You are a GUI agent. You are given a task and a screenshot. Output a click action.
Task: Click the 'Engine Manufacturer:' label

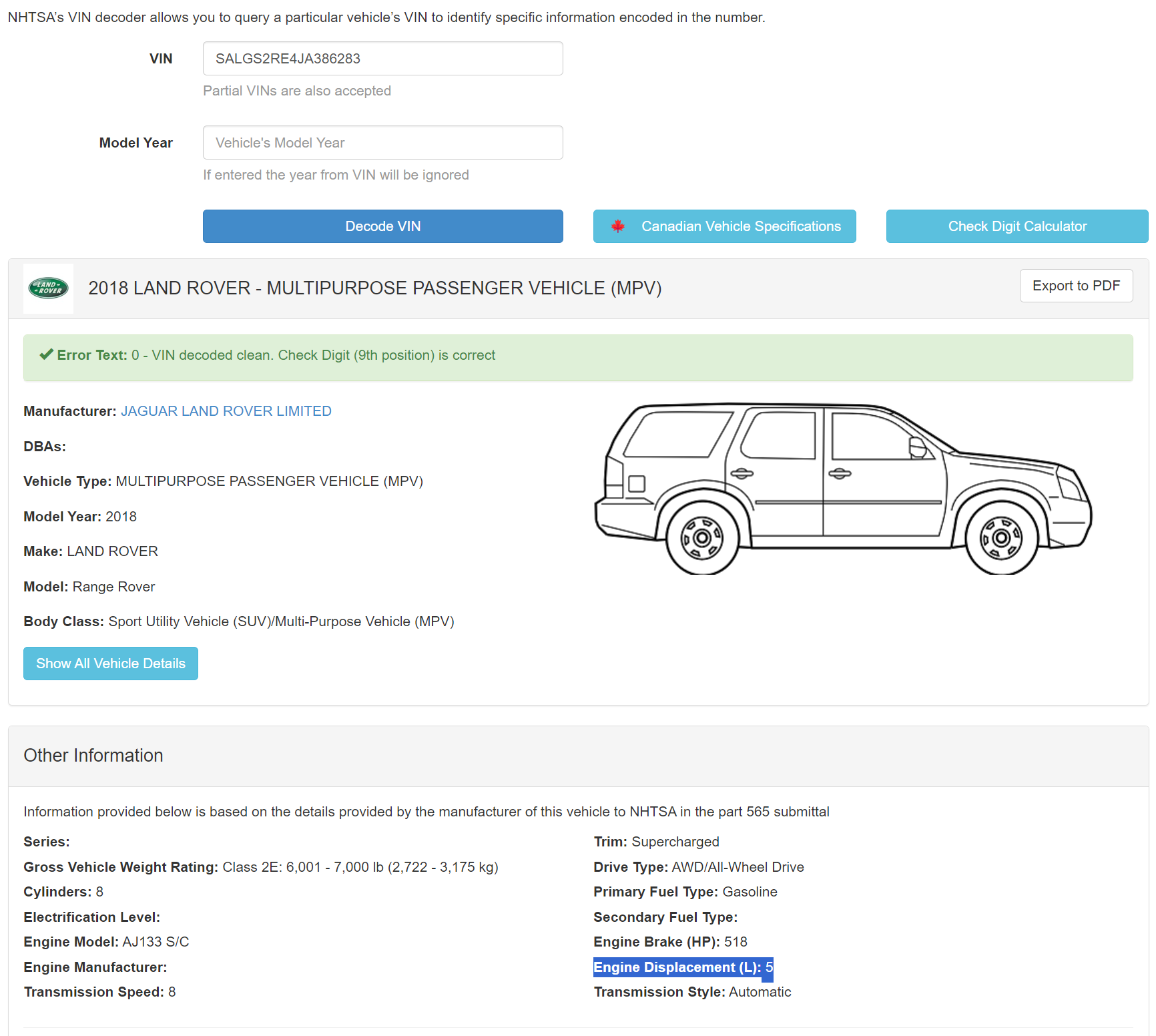(95, 967)
